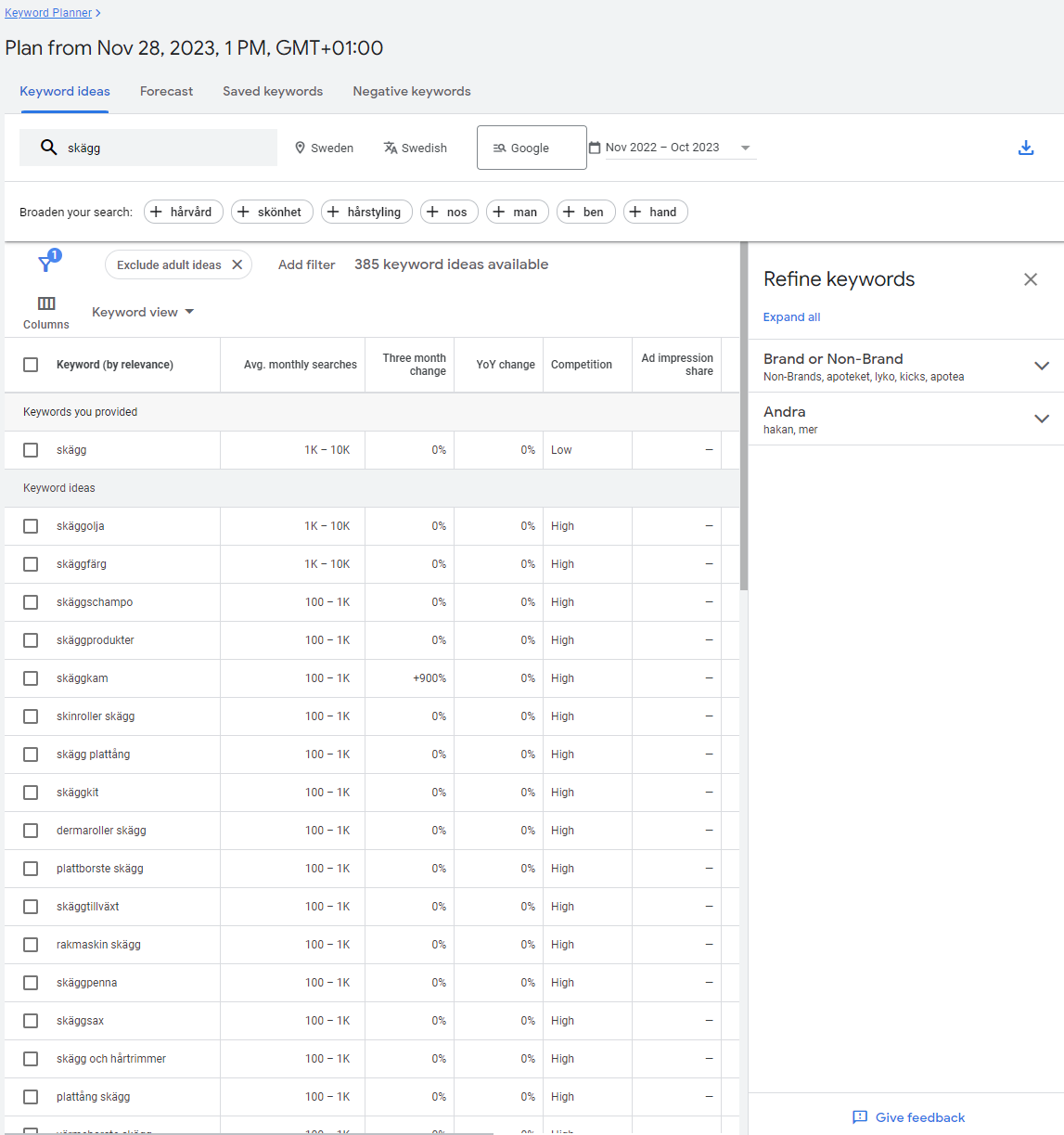Click the Swedish language setting
This screenshot has height=1135, width=1064.
coord(415,148)
